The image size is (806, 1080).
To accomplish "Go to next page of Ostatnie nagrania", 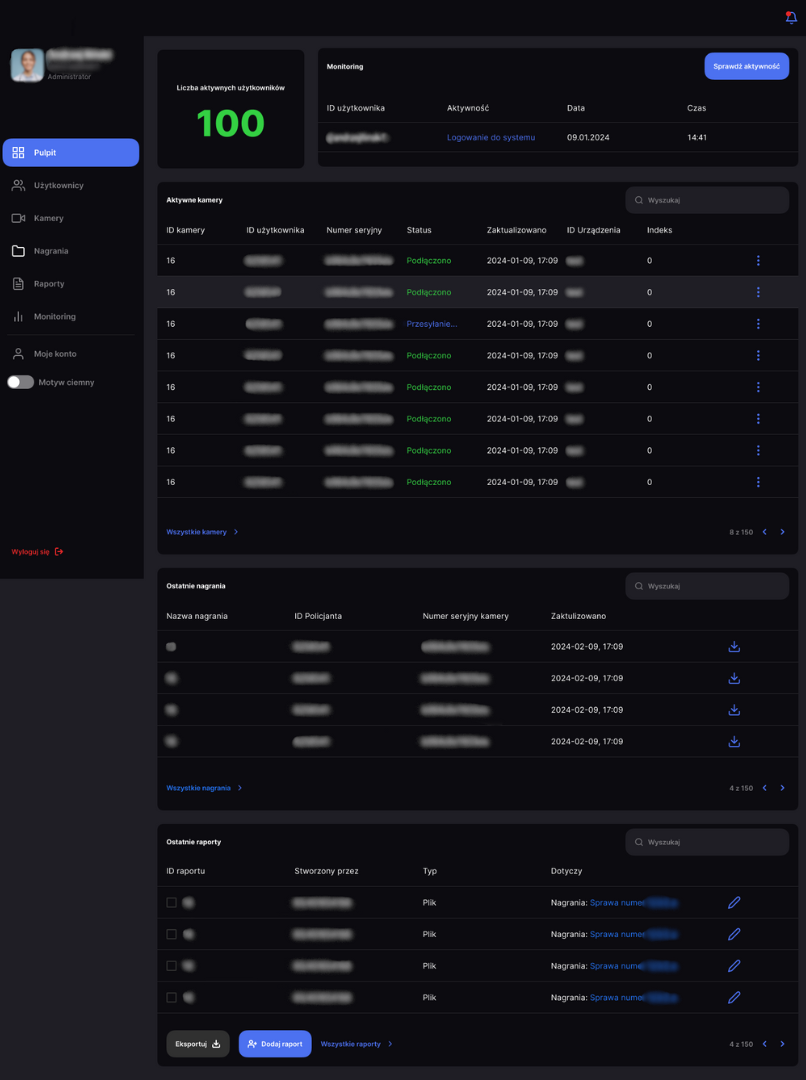I will pyautogui.click(x=783, y=788).
